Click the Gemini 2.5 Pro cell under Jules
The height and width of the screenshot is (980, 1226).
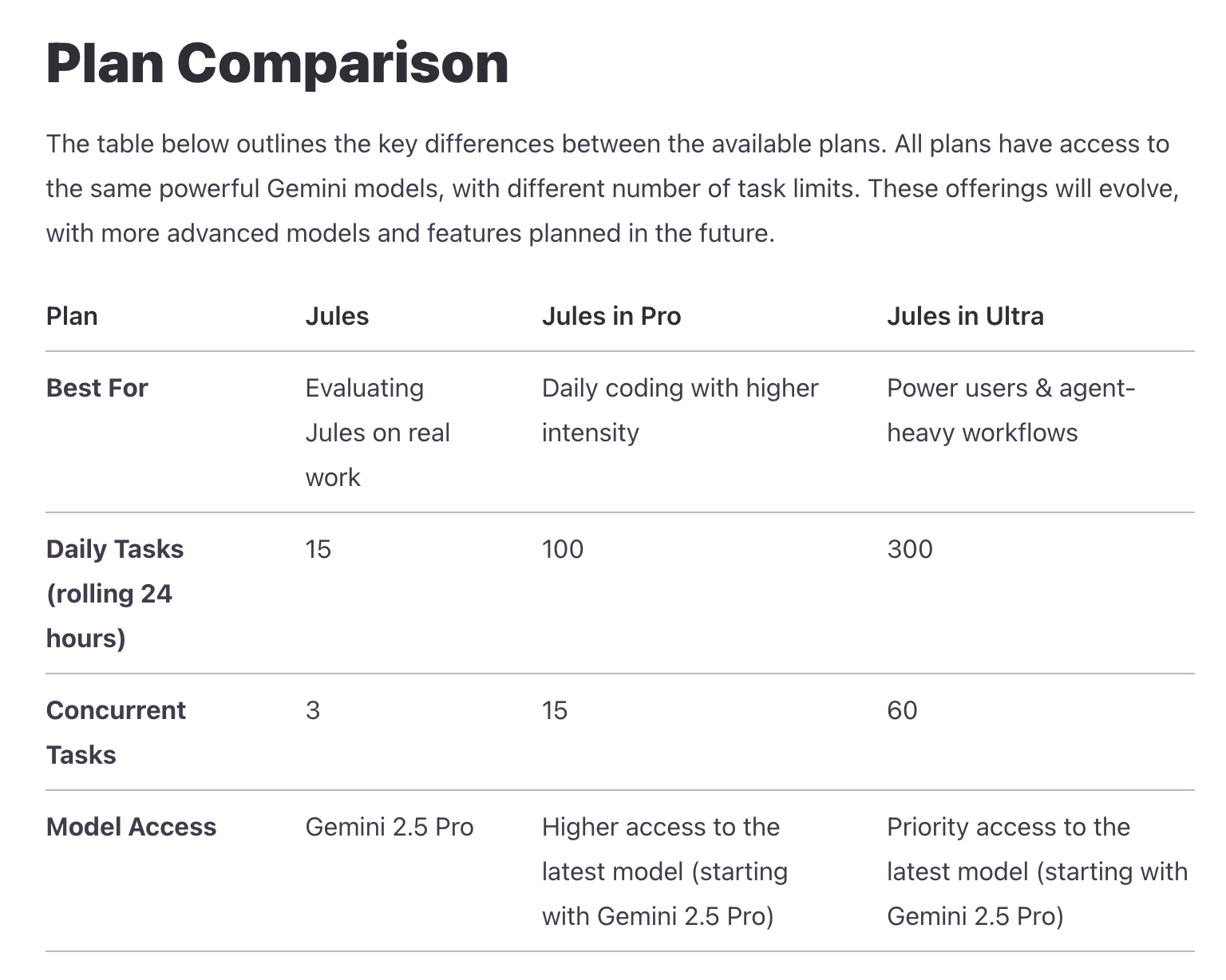coord(390,827)
